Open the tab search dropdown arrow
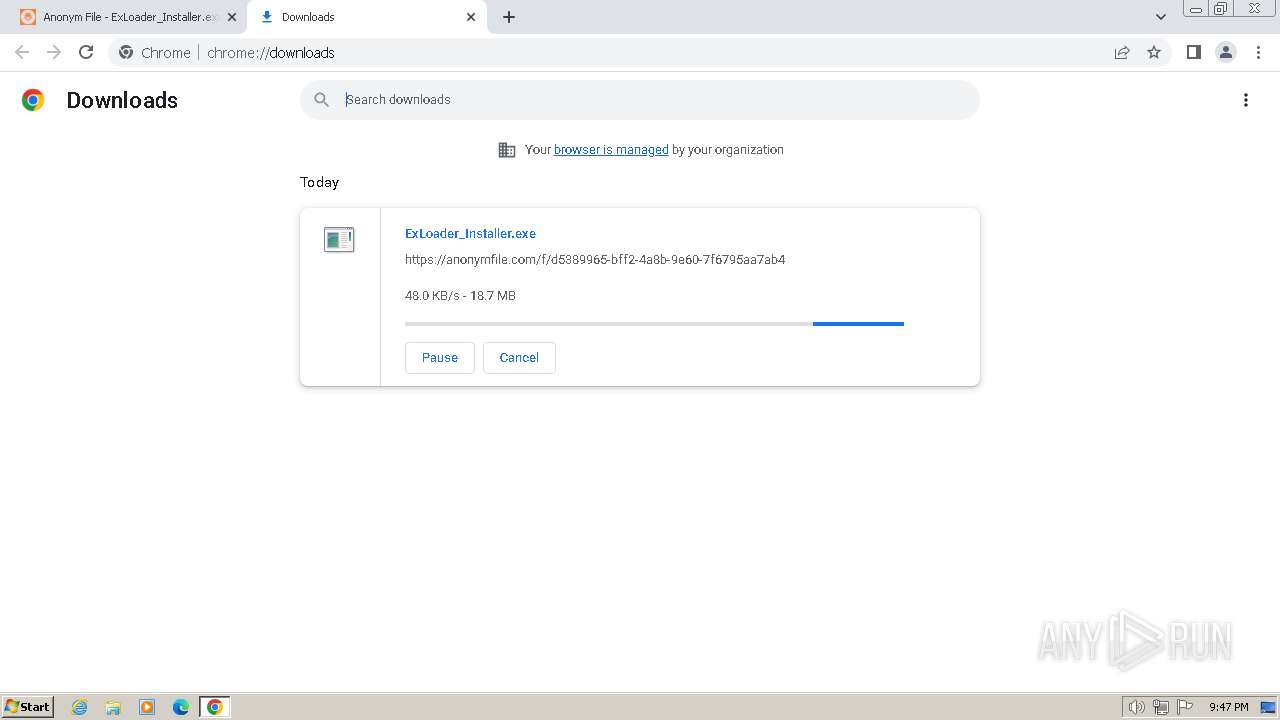Viewport: 1280px width, 720px height. (x=1161, y=17)
